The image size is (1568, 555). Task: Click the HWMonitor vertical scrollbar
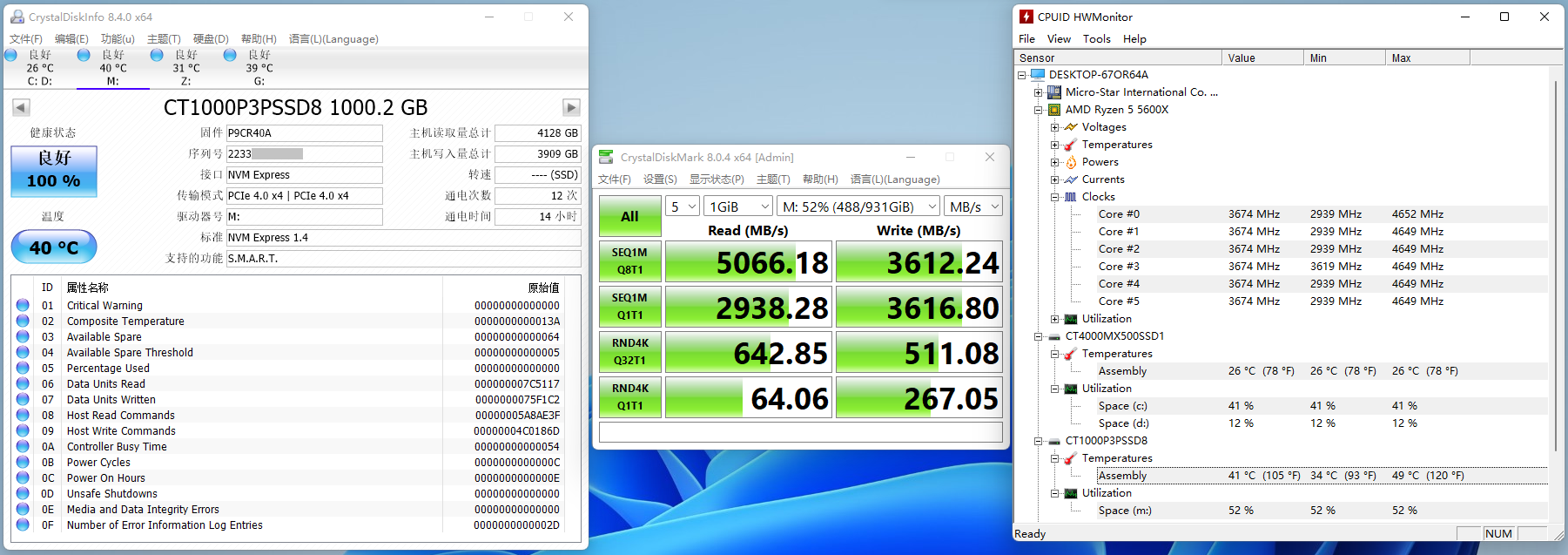pyautogui.click(x=1555, y=266)
